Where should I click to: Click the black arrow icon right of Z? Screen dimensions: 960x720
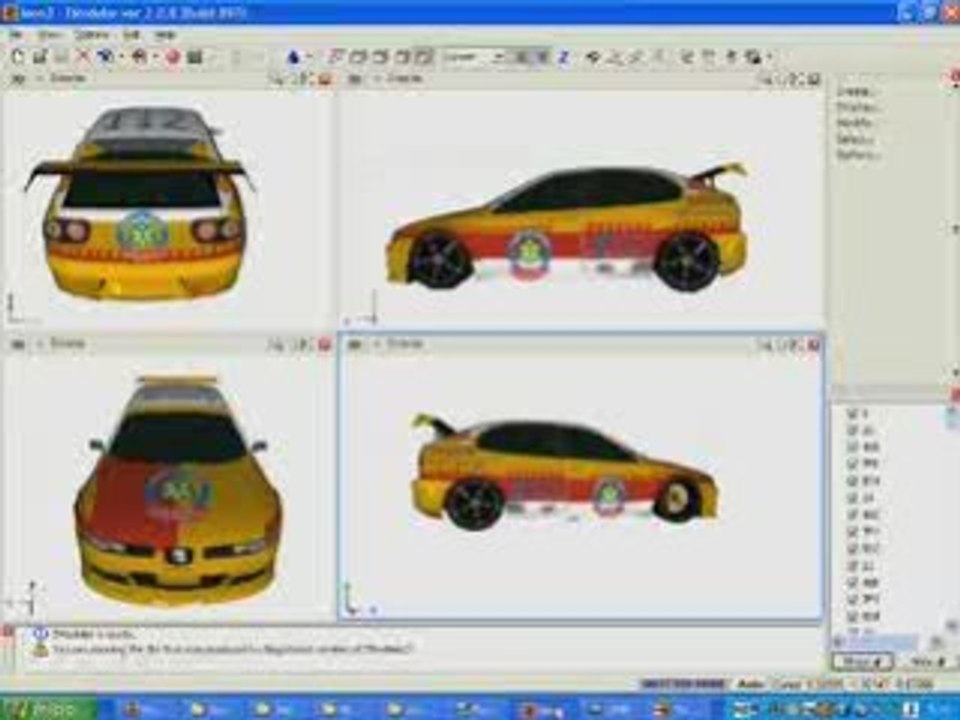tap(593, 57)
